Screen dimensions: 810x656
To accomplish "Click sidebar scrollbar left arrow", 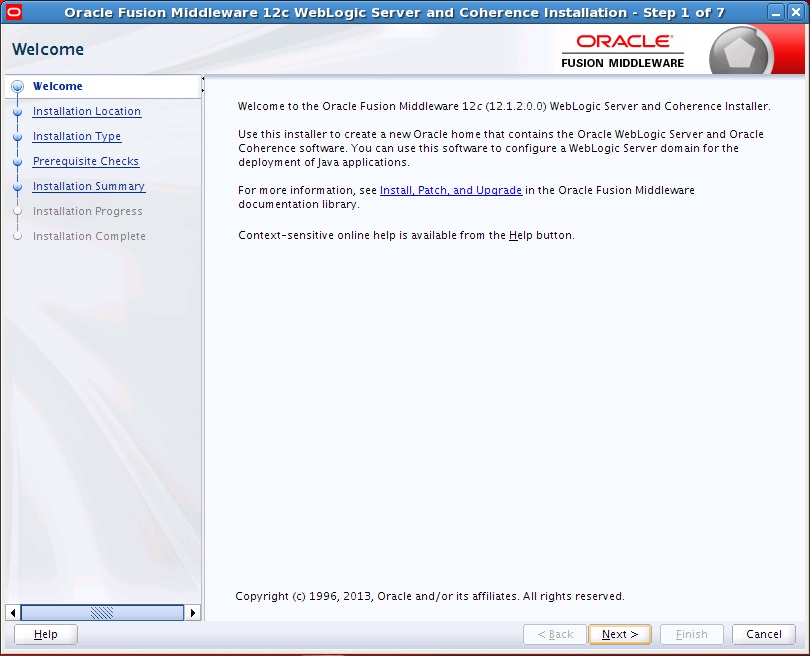I will point(13,613).
